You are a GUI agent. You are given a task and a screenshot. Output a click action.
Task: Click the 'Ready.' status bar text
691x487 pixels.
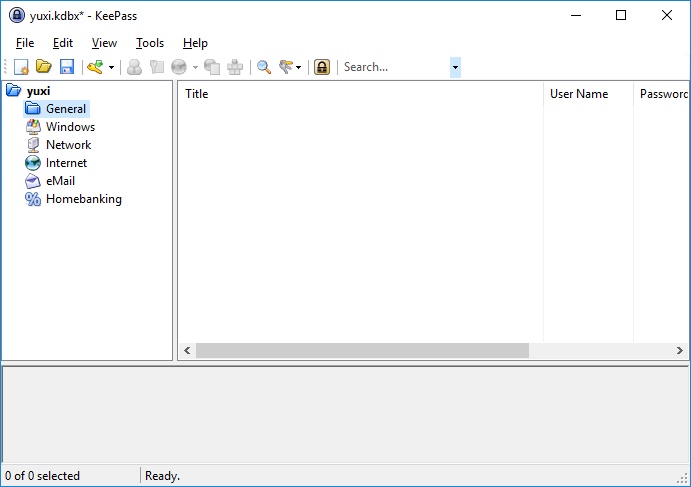[x=163, y=476]
